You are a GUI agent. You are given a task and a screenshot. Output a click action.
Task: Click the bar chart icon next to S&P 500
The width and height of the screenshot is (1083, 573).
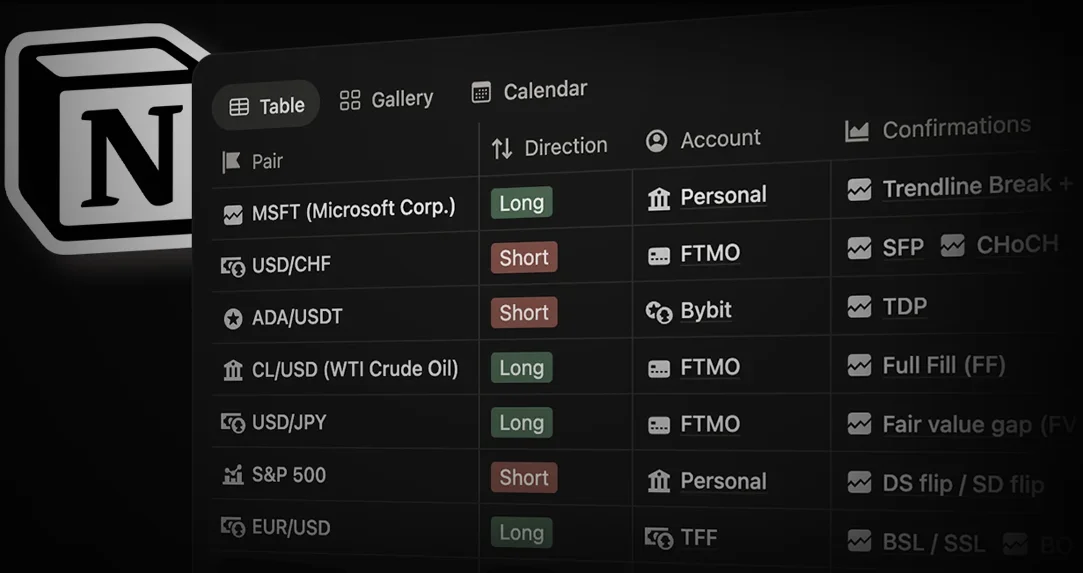click(x=233, y=475)
